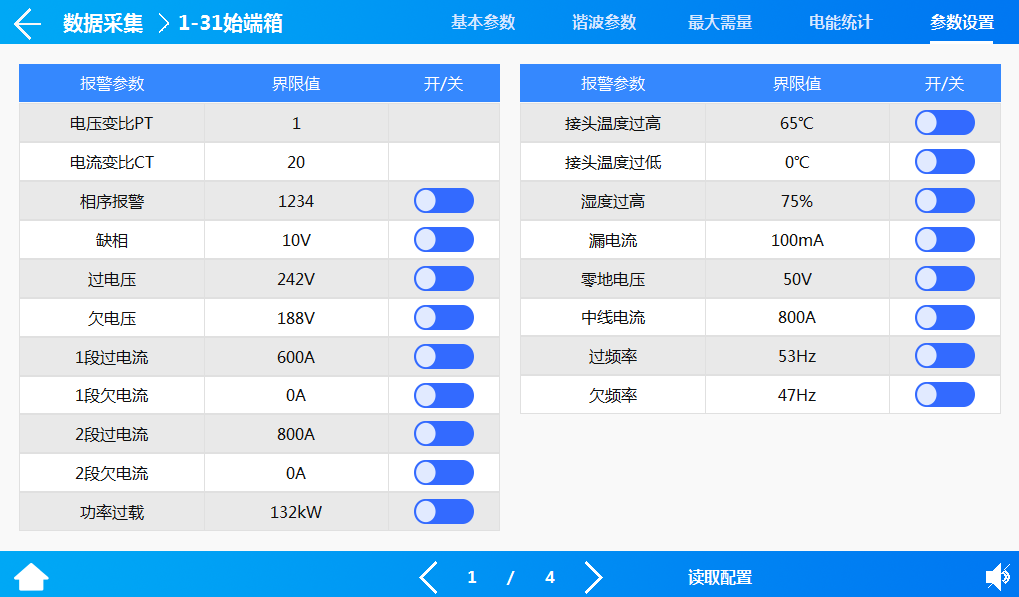Edit the 1段过电流 limit 600A
The height and width of the screenshot is (597, 1019).
coord(296,357)
